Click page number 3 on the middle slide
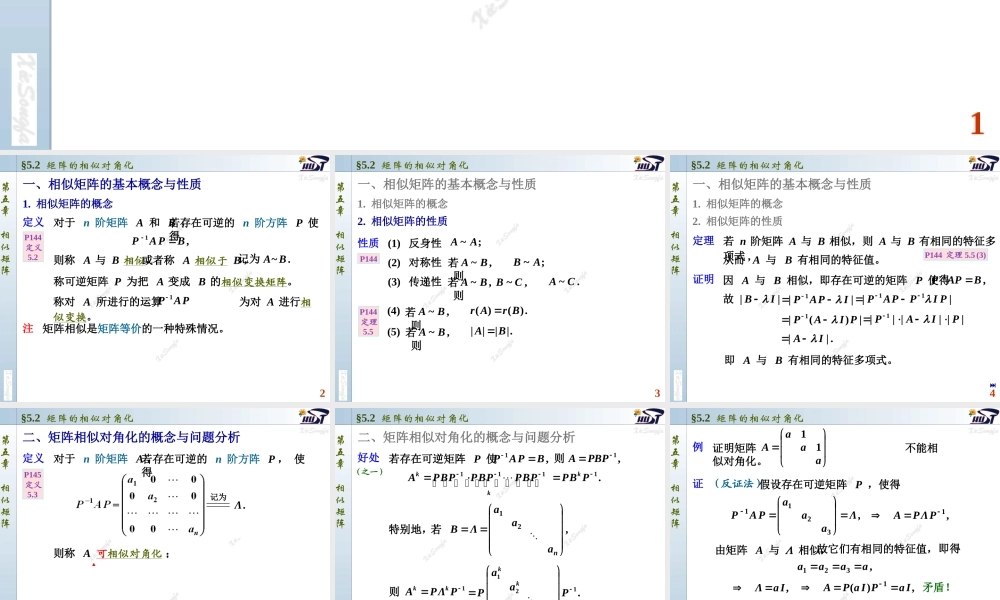This screenshot has height=600, width=1000. click(658, 393)
